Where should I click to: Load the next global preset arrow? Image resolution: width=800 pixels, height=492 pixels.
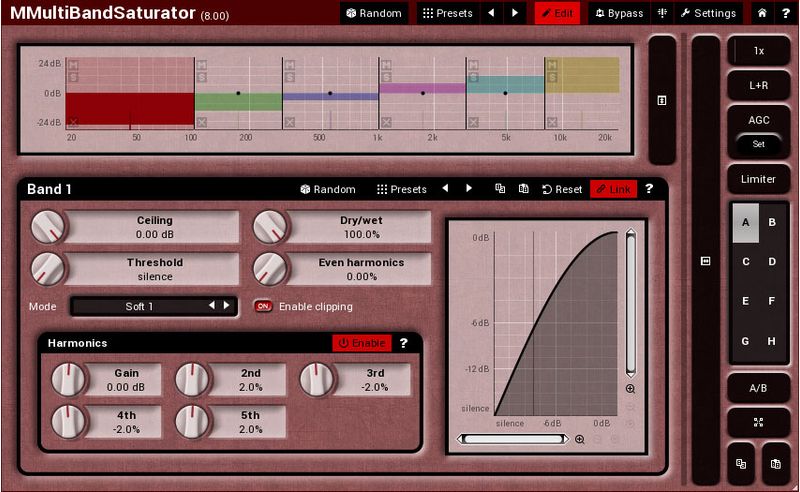(x=515, y=13)
